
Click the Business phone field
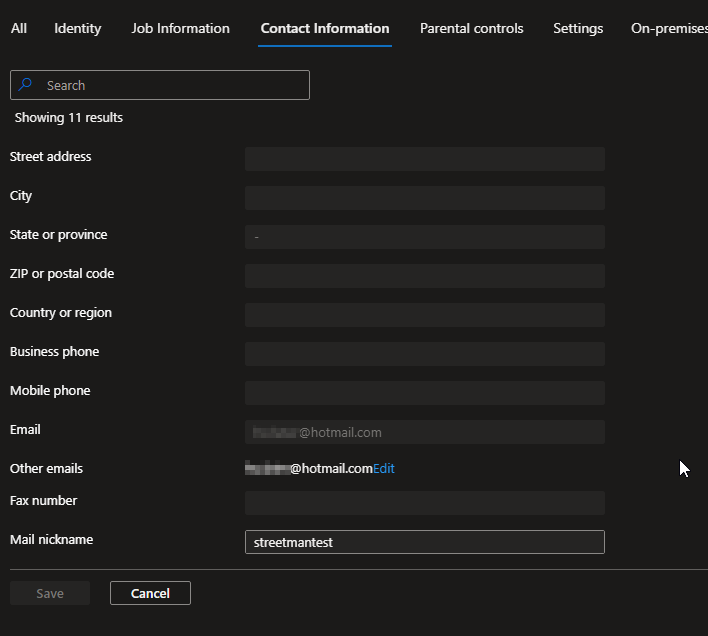(x=425, y=354)
